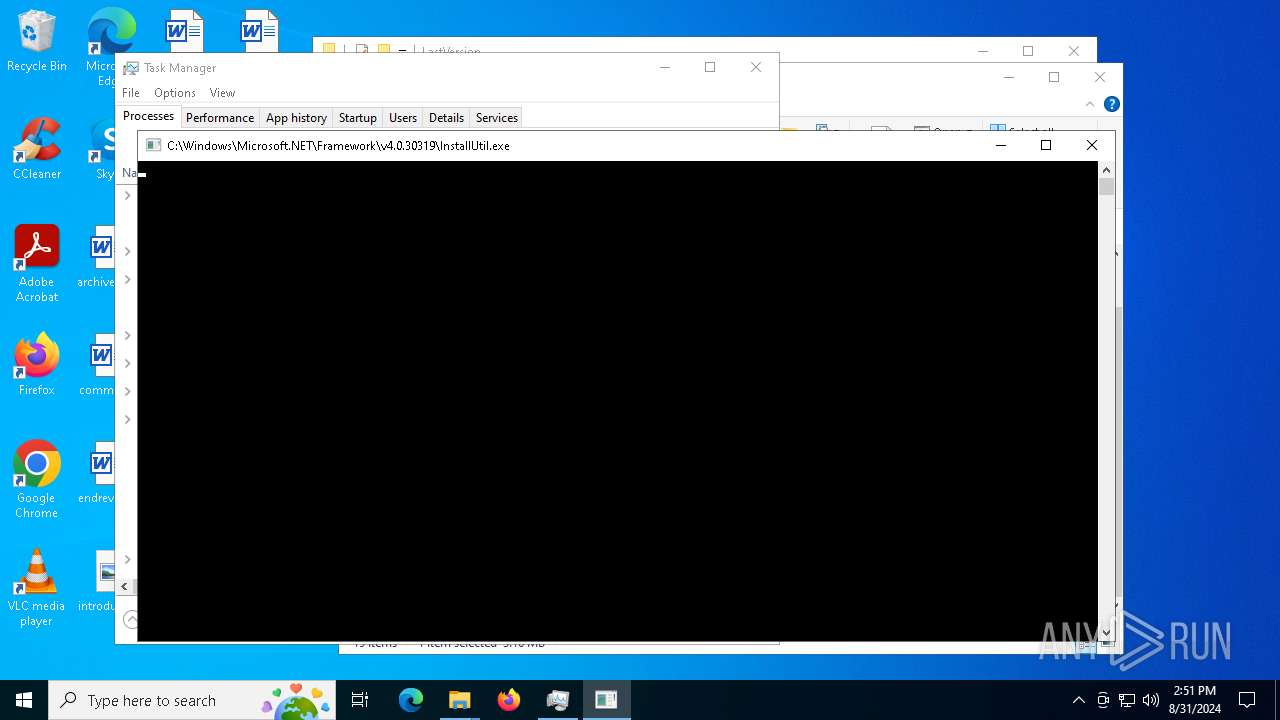The height and width of the screenshot is (720, 1280).
Task: Open the View menu in Task Manager
Action: pyautogui.click(x=222, y=93)
